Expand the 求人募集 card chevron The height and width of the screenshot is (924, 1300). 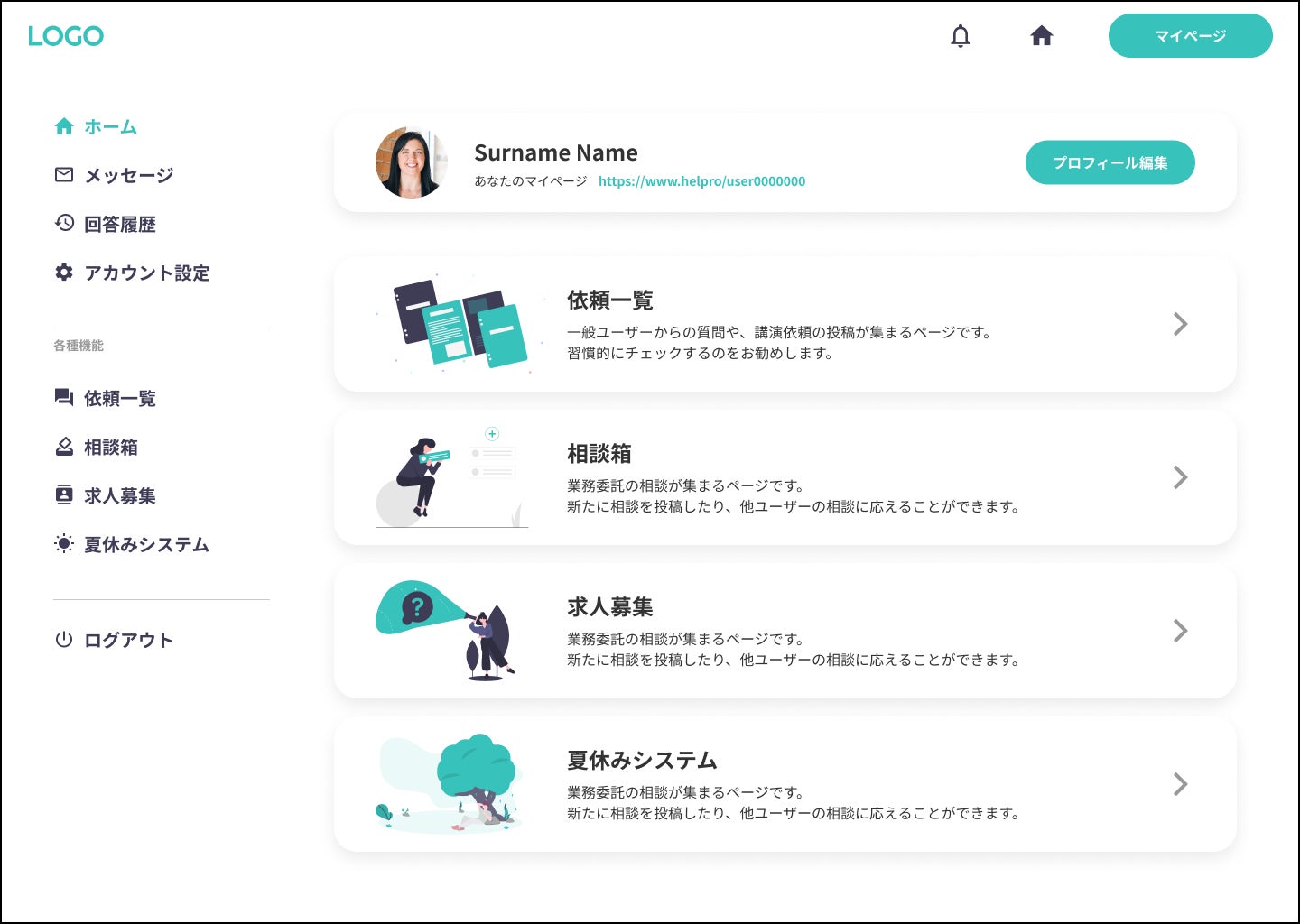point(1180,631)
